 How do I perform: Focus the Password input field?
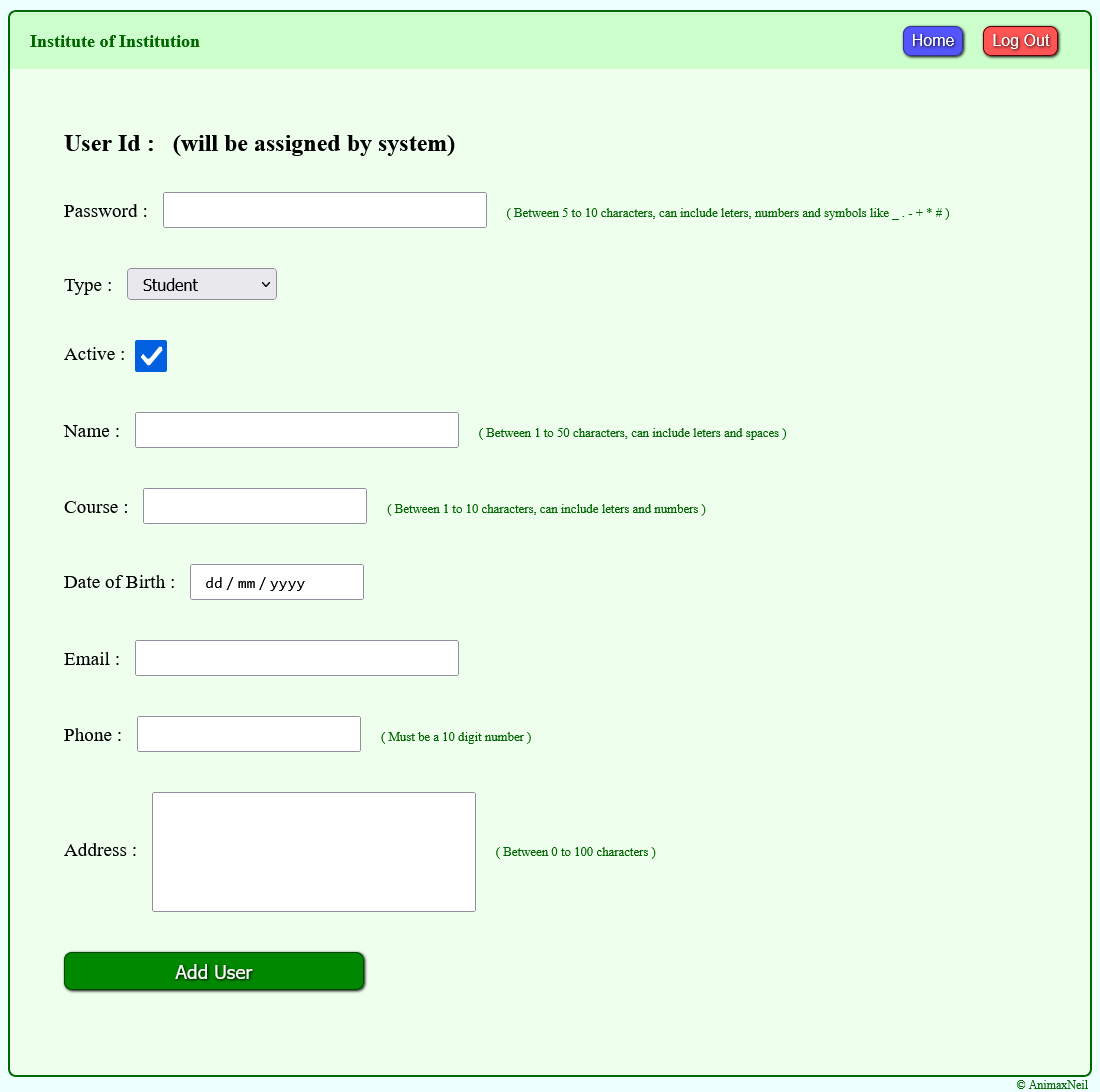click(325, 210)
